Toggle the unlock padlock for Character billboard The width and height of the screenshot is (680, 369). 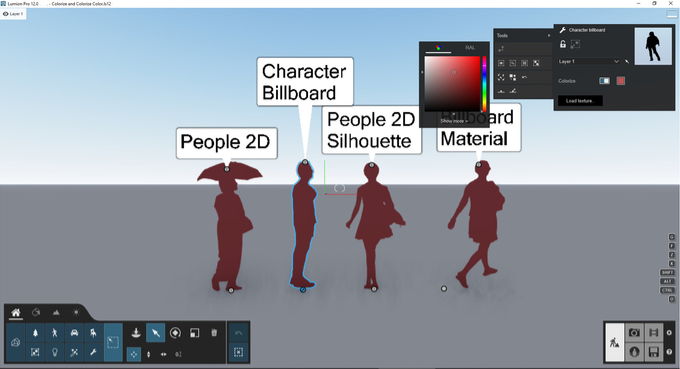pos(562,44)
